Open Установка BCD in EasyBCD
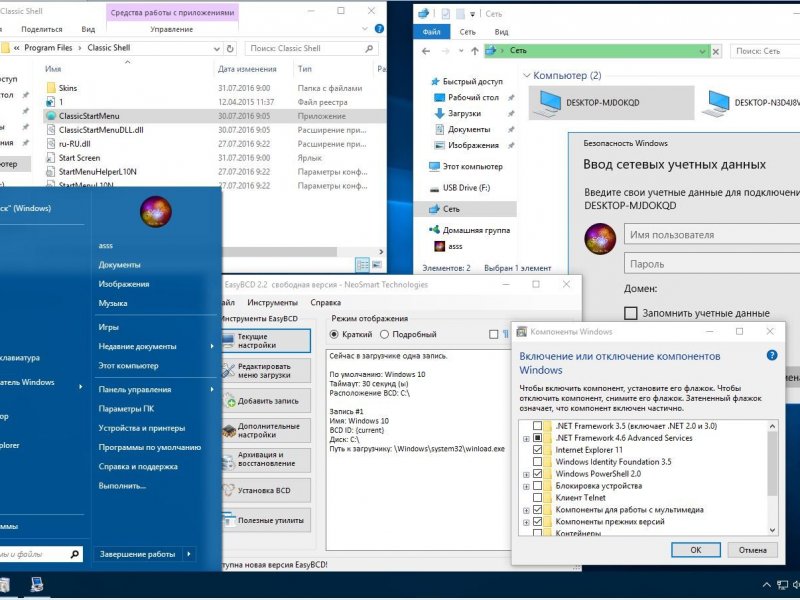The image size is (800, 600). (x=266, y=490)
